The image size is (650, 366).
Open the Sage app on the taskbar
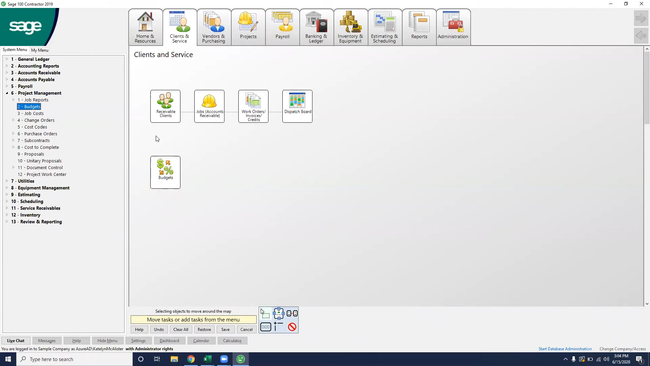[240, 359]
